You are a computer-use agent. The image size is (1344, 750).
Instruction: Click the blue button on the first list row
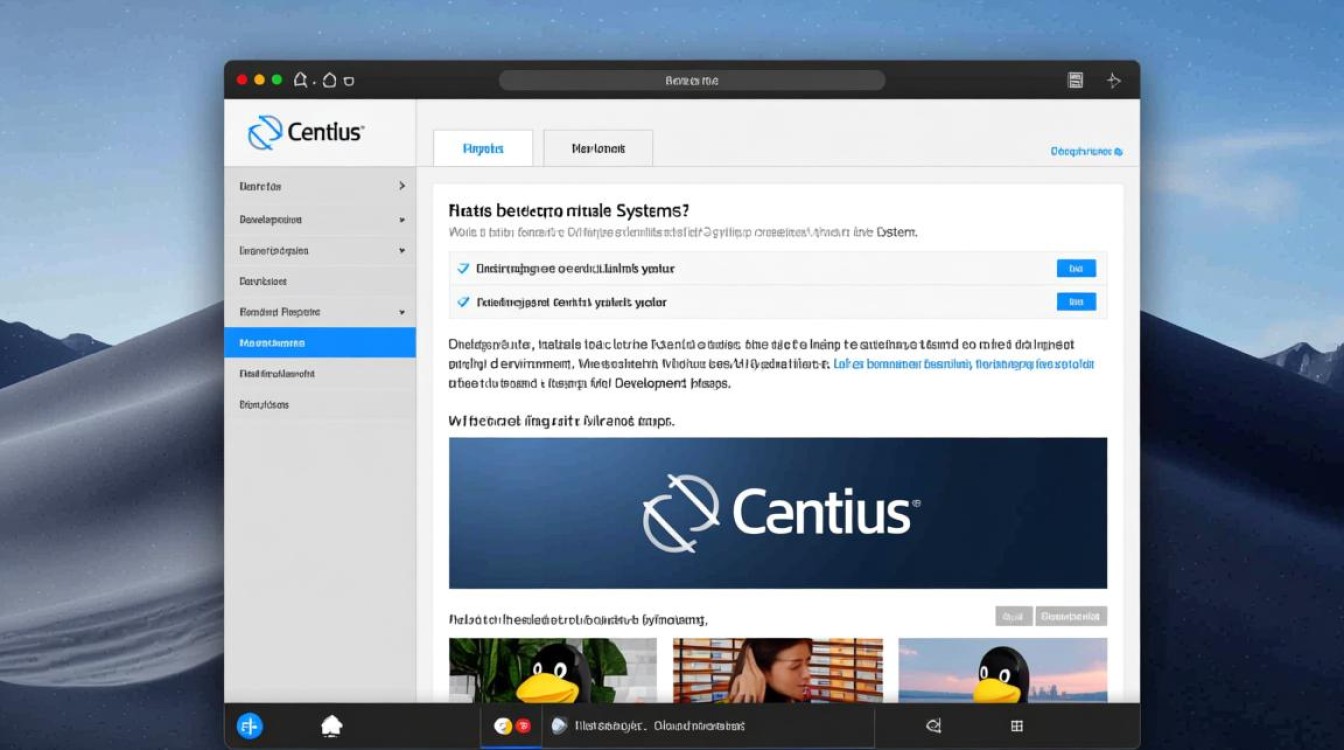tap(1076, 268)
